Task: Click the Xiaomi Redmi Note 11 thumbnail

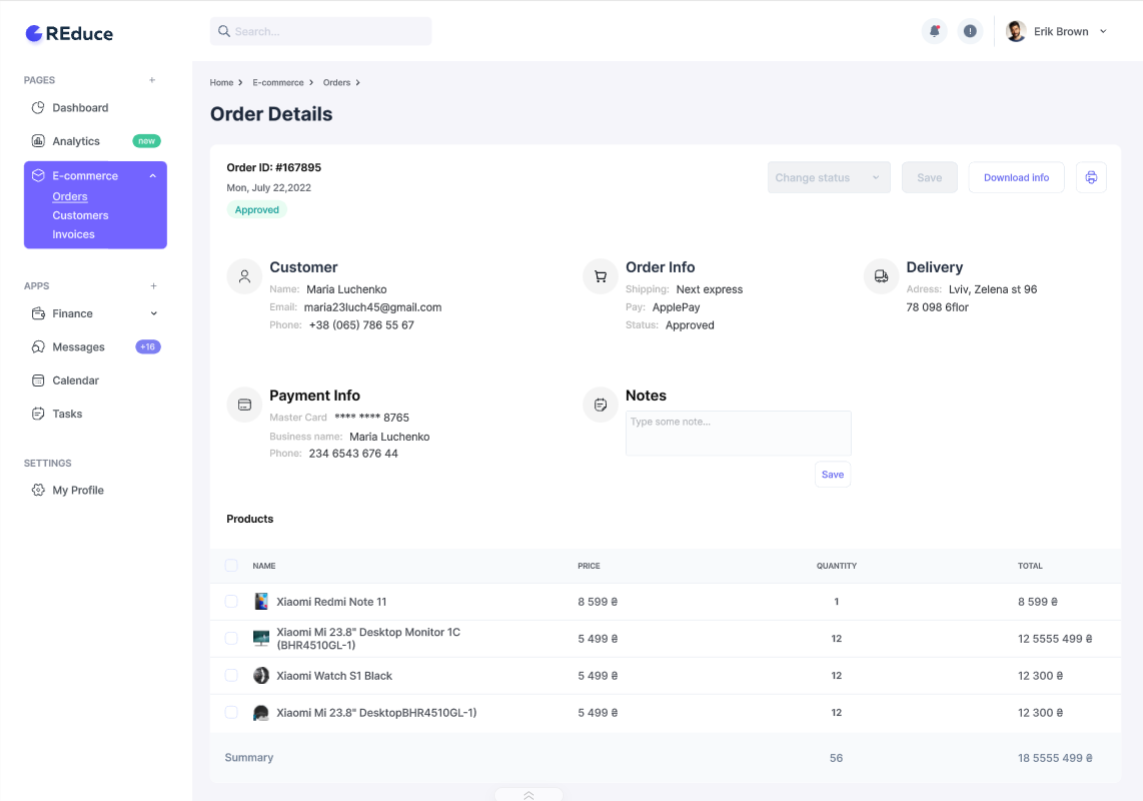Action: pyautogui.click(x=261, y=601)
